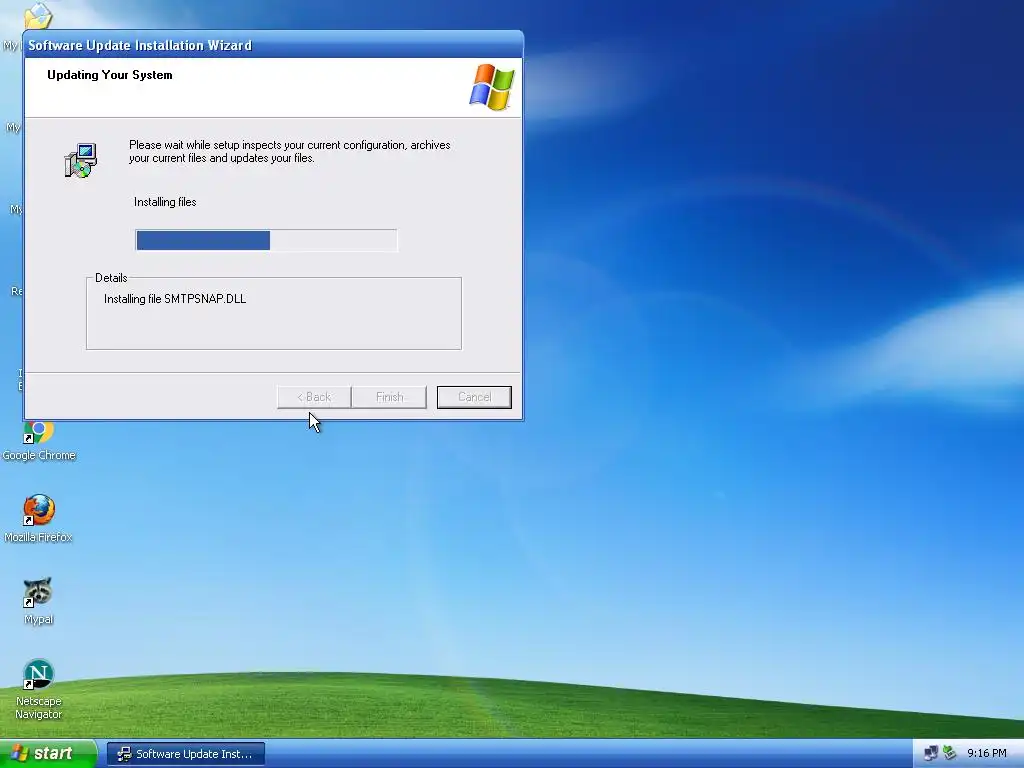Screen dimensions: 1024x768
Task: Open the Google Chrome desktop shortcut
Action: (x=39, y=441)
